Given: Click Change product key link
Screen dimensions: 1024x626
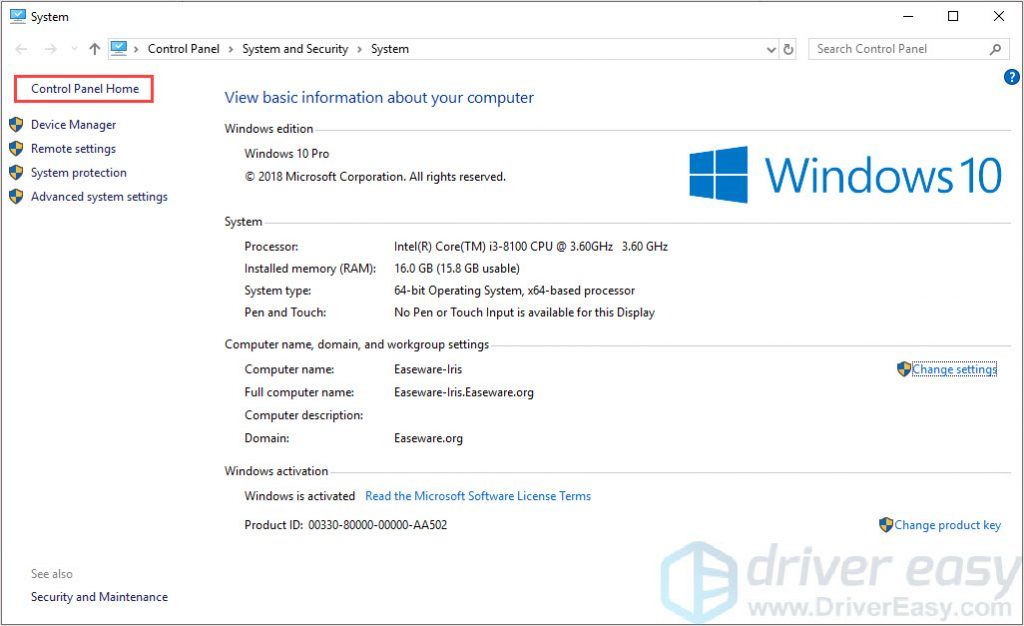Looking at the screenshot, I should (947, 525).
